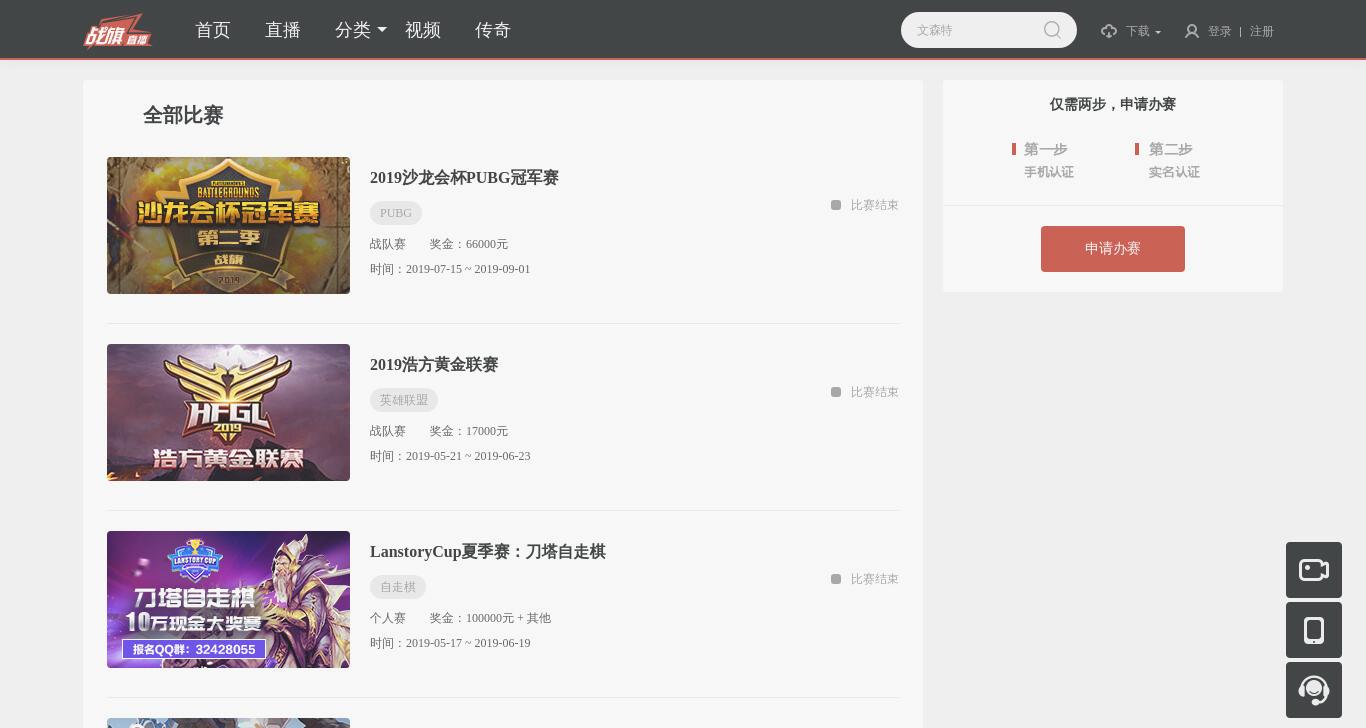The height and width of the screenshot is (728, 1366).
Task: Click the 下载 menu label
Action: (1138, 31)
